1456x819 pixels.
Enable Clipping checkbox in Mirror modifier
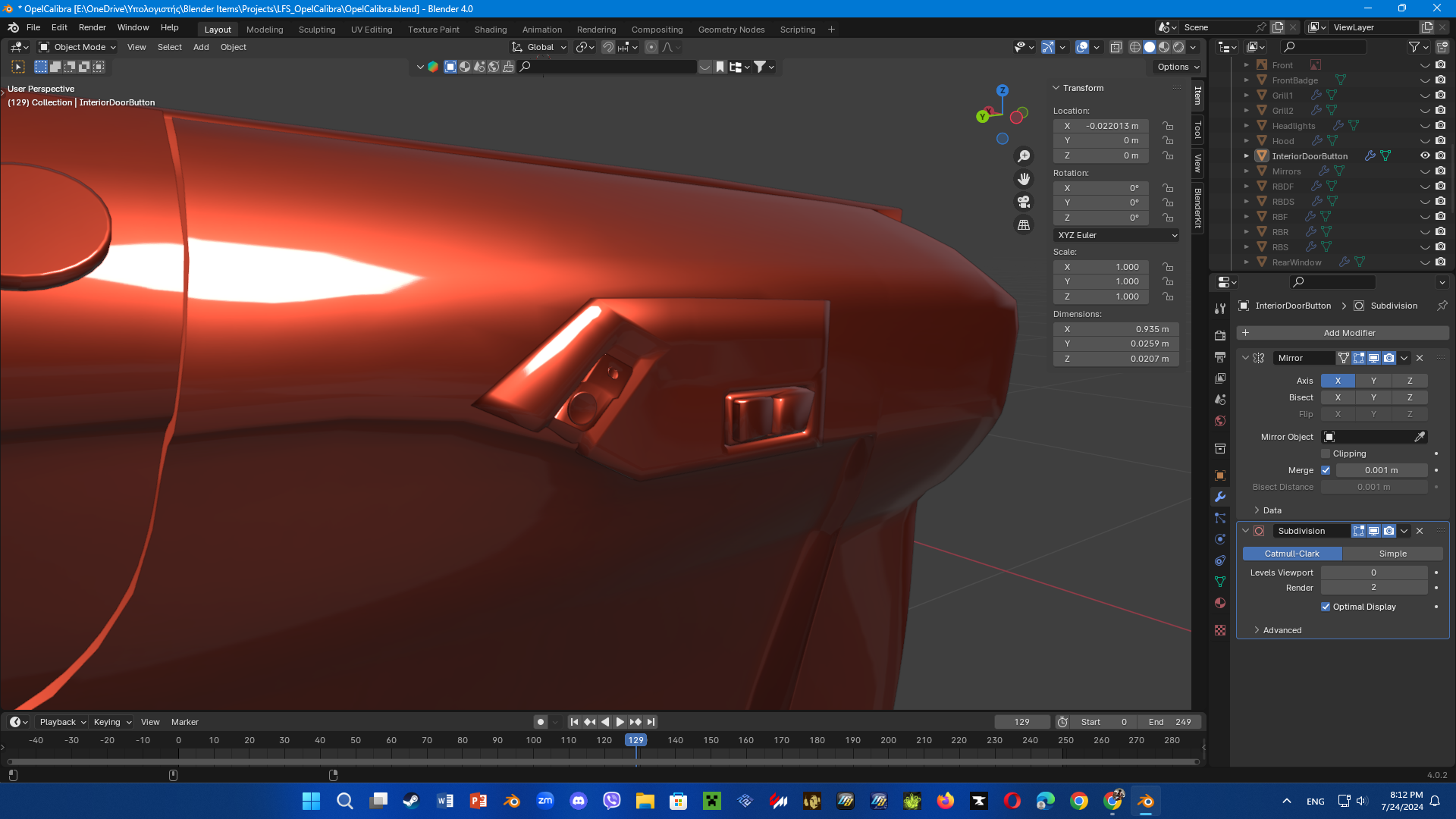1326,453
